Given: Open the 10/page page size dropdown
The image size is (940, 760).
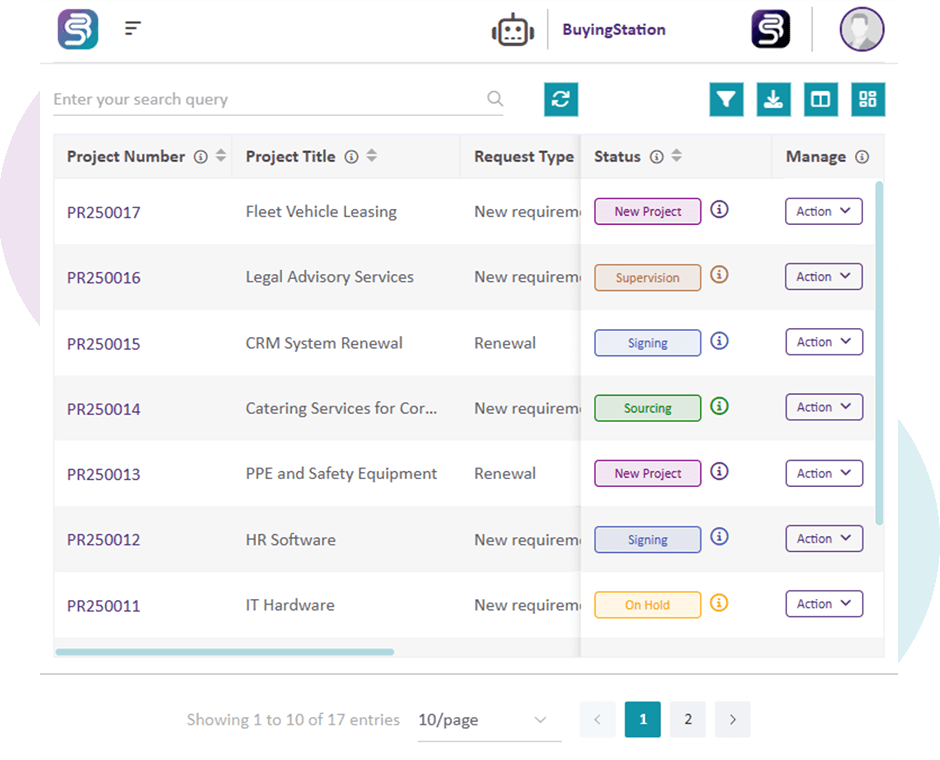Looking at the screenshot, I should click(x=488, y=719).
